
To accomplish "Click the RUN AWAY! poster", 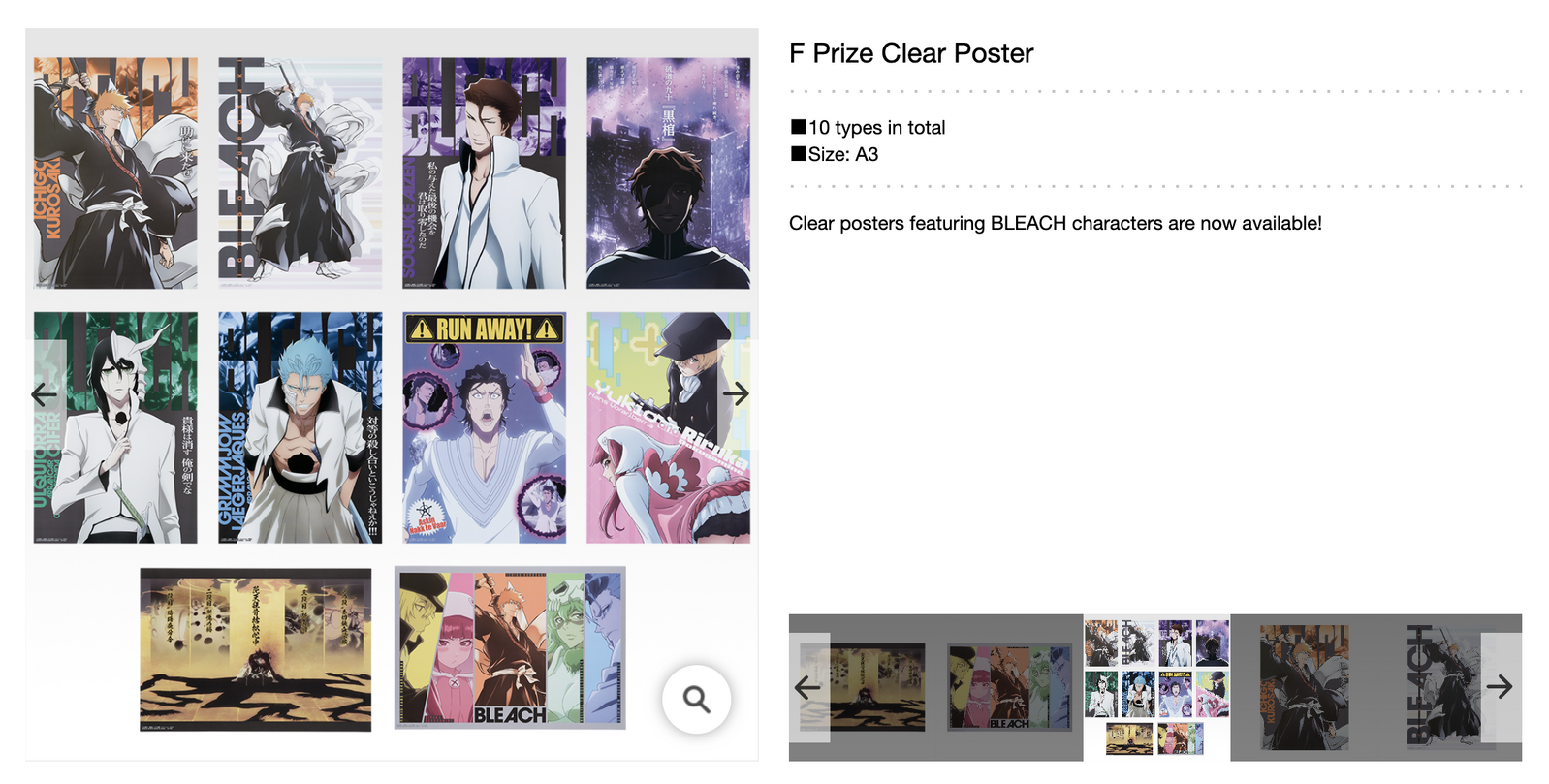I will (x=485, y=427).
